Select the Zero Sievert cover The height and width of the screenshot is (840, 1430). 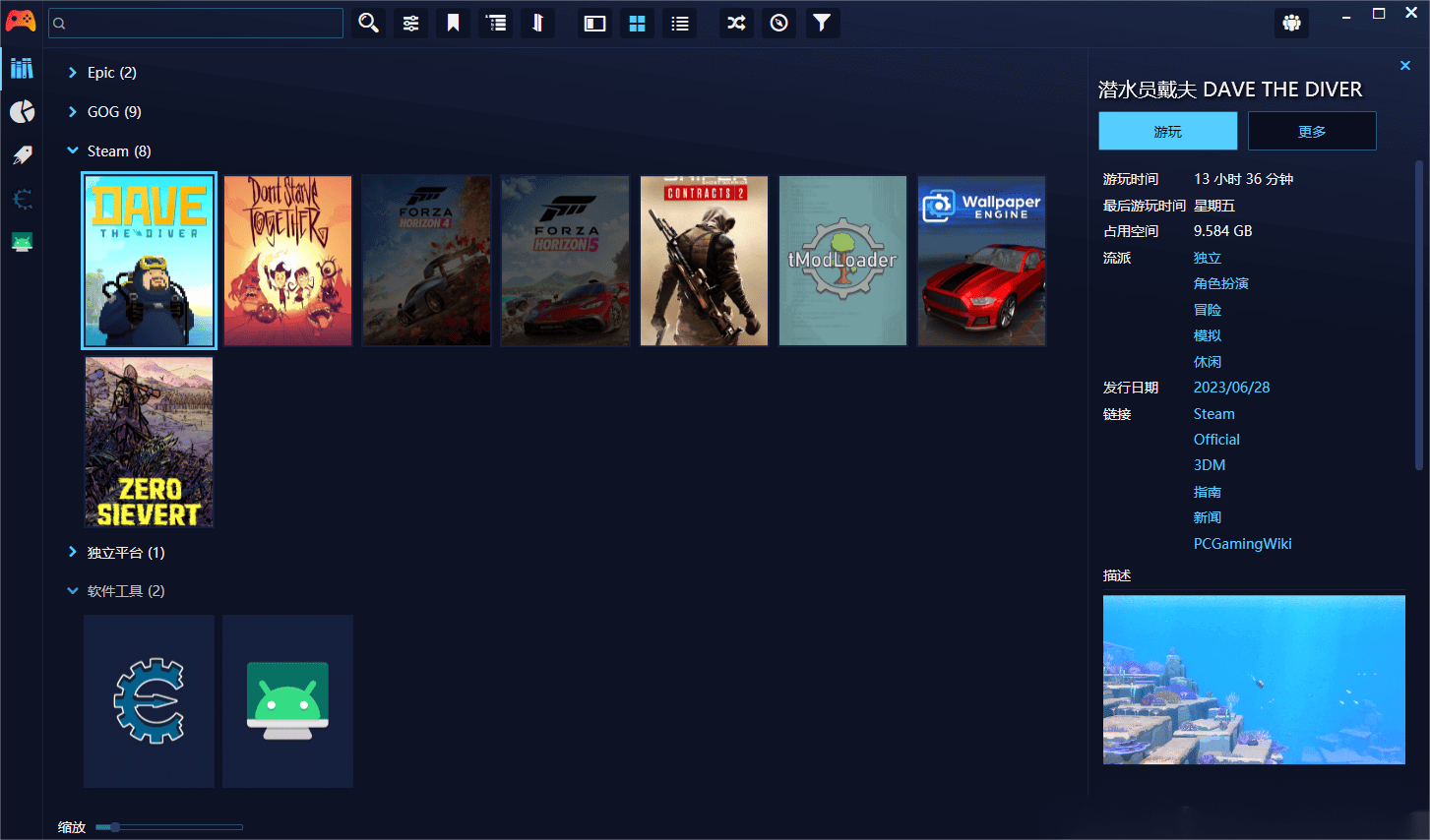[149, 442]
